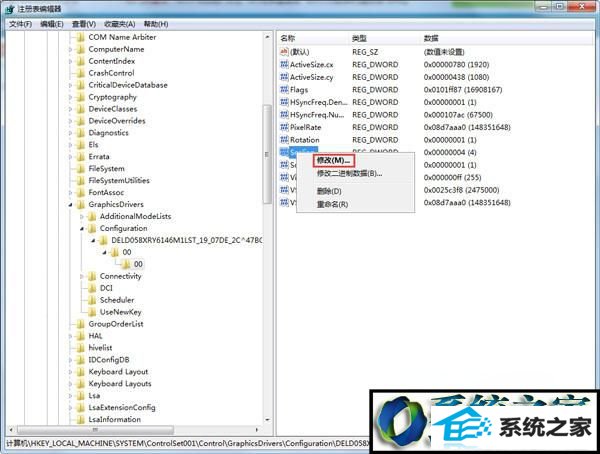Click the DELD058XRY6146M1LST folder icon
This screenshot has width=600, height=454.
click(103, 240)
